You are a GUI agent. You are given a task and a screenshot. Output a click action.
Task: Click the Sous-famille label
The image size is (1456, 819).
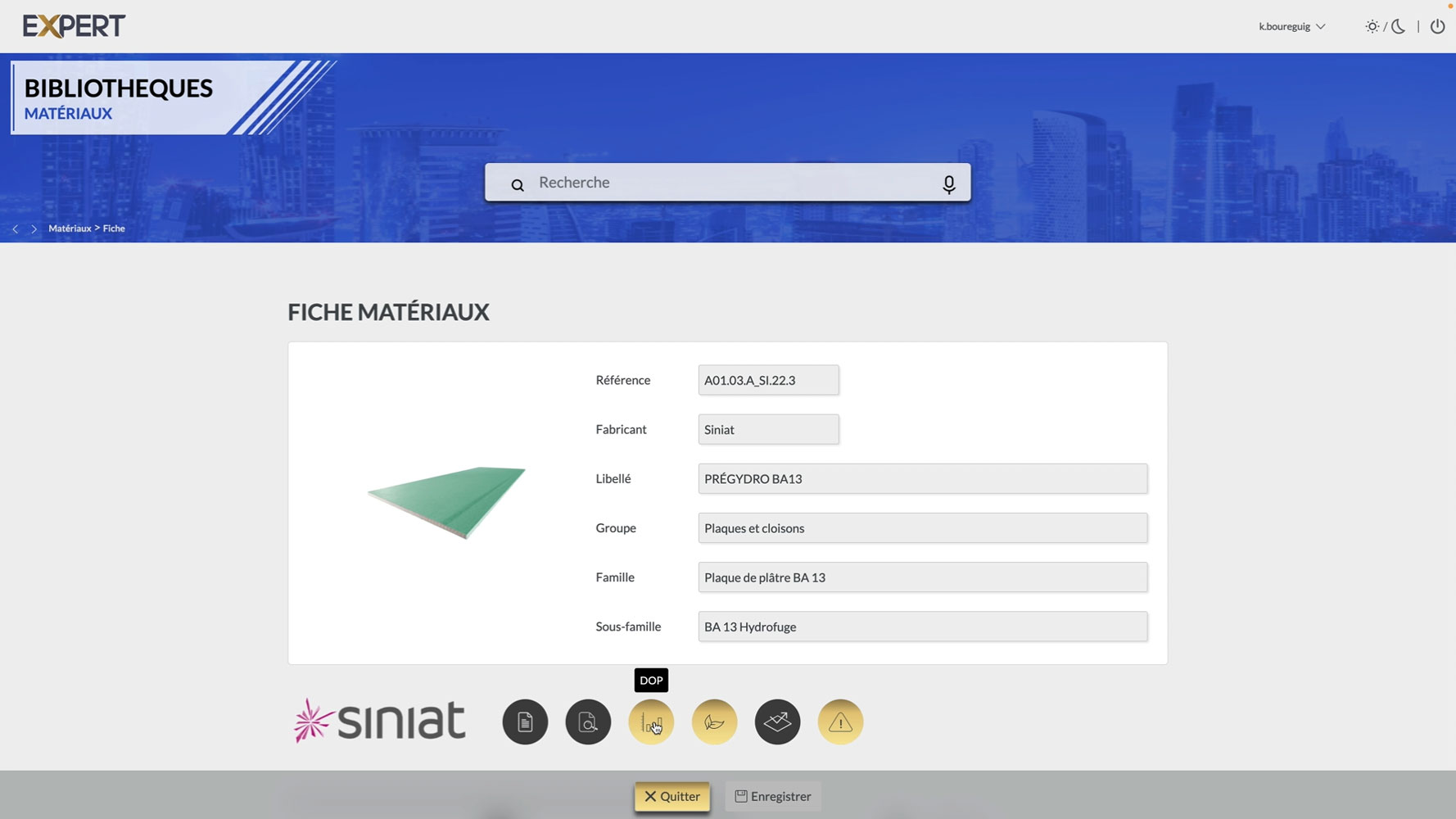[x=628, y=627]
